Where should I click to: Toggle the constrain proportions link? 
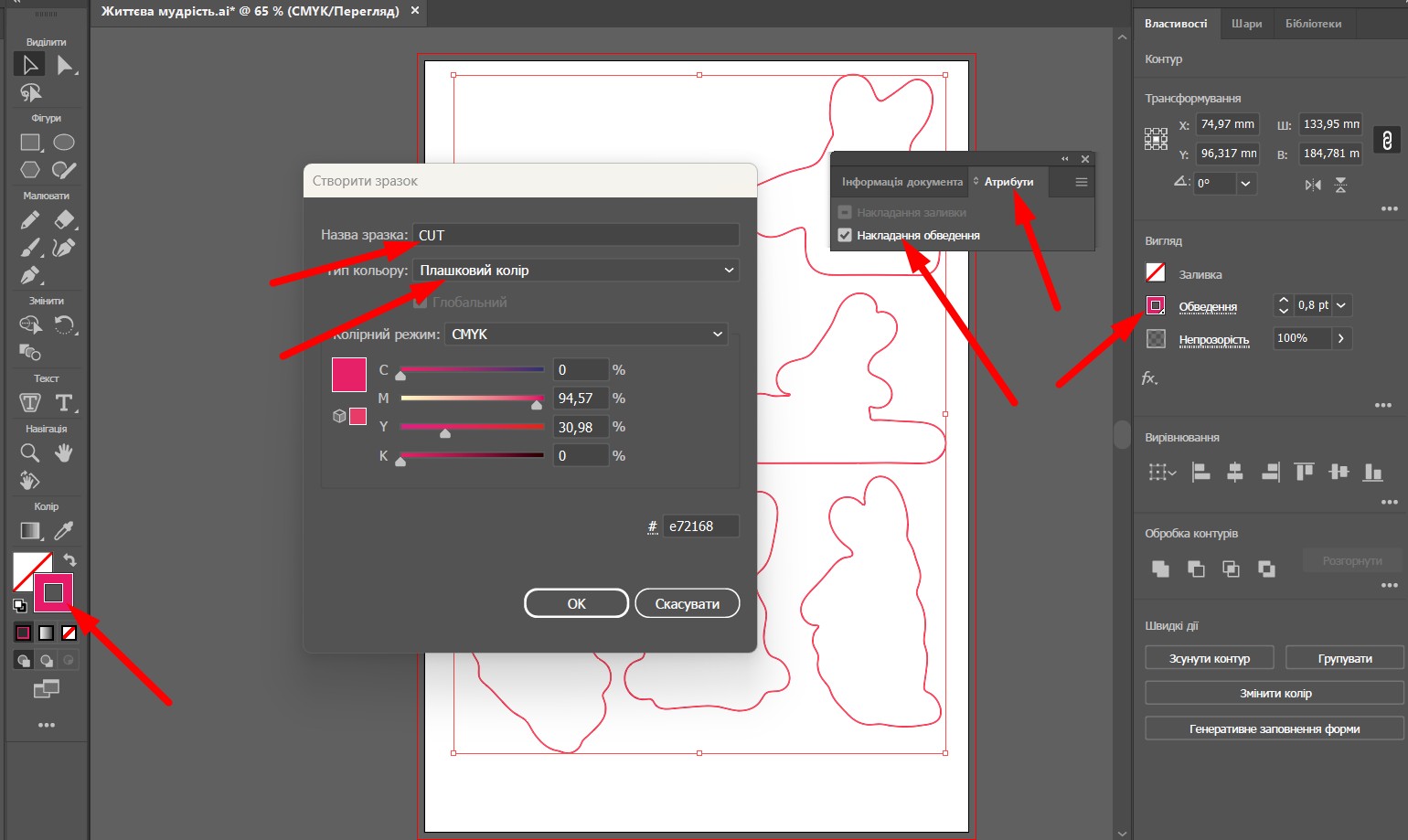pos(1386,140)
